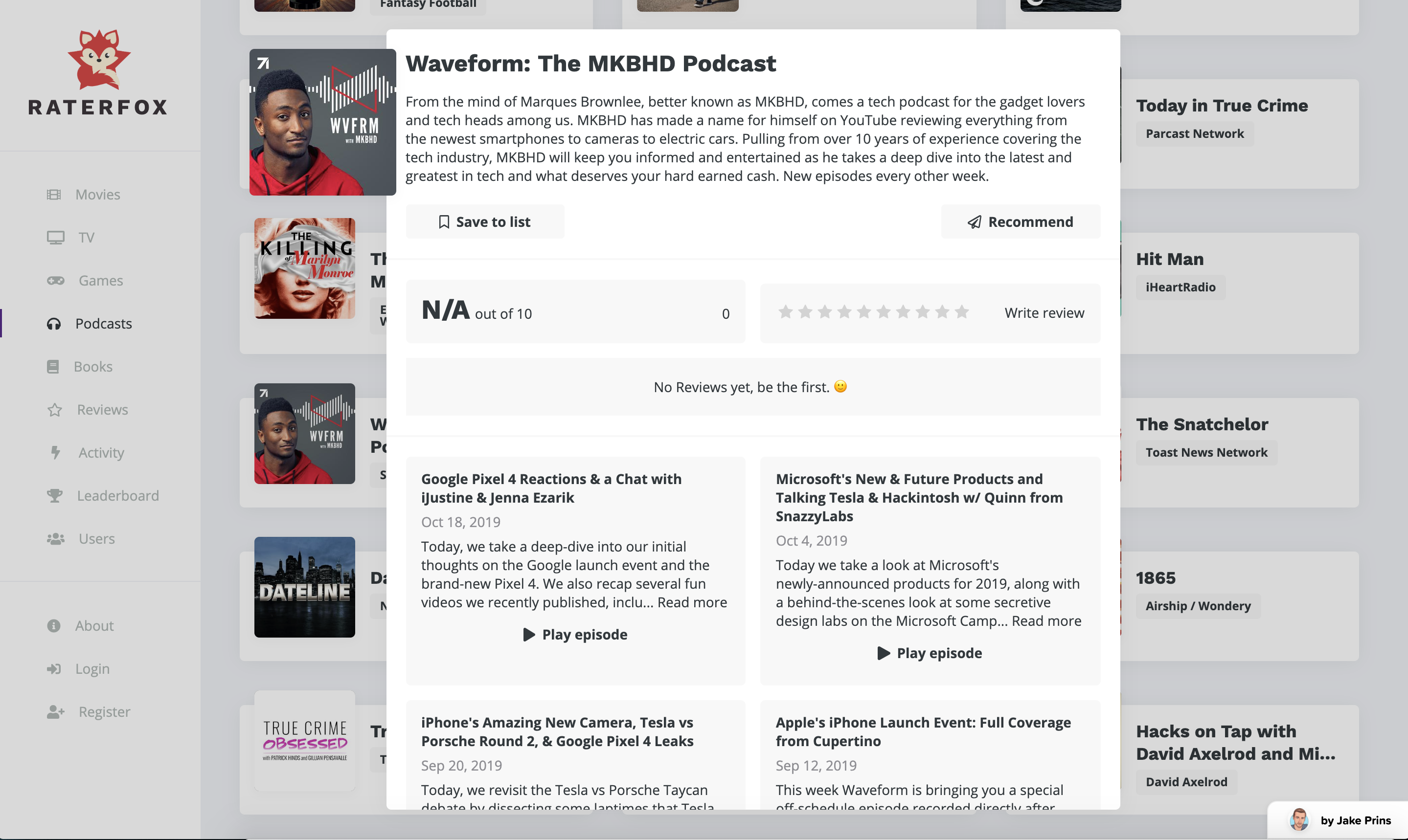
Task: Open Activity using the lightning bolt icon
Action: point(55,453)
